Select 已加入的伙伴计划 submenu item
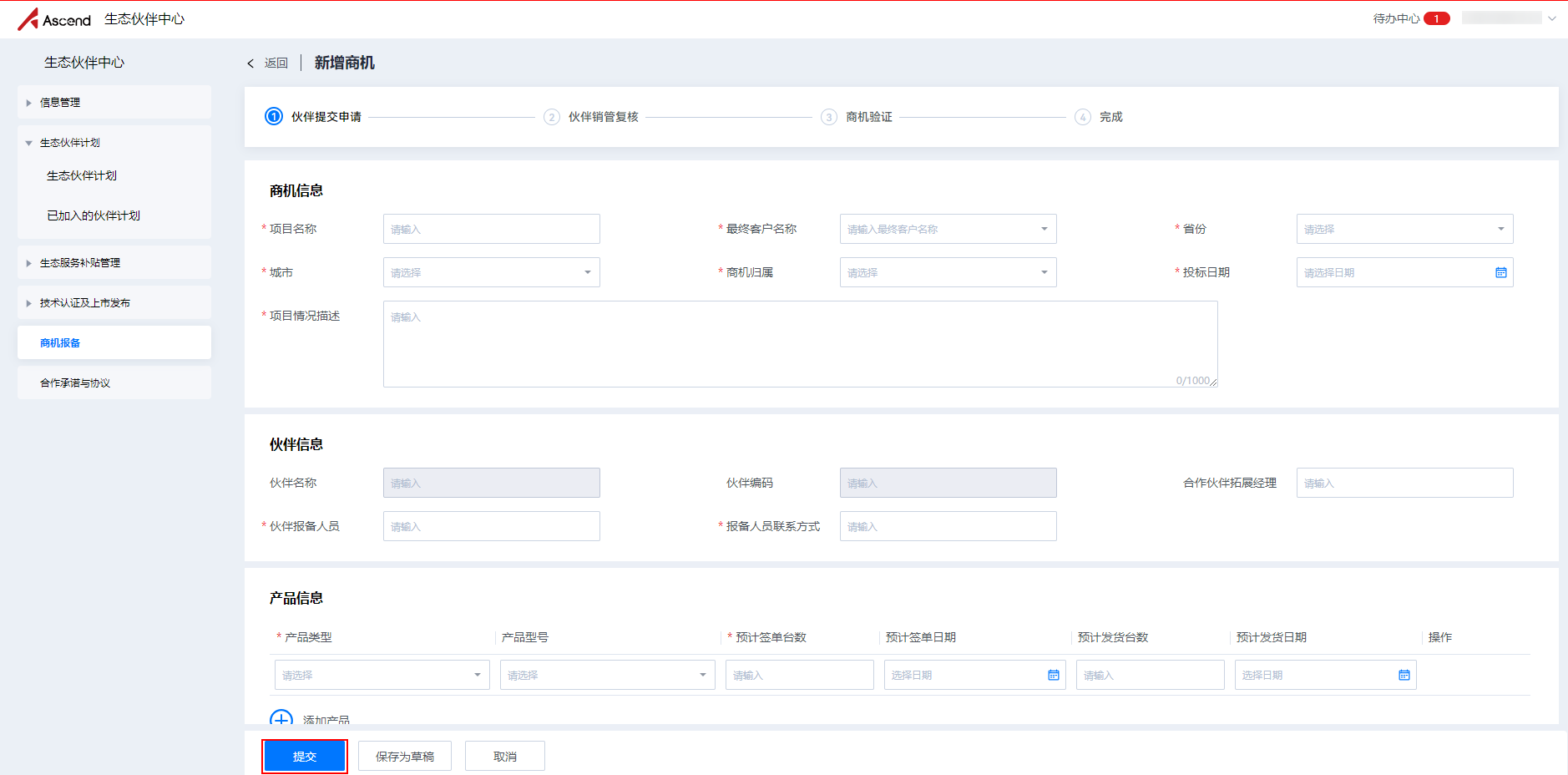 [x=94, y=215]
